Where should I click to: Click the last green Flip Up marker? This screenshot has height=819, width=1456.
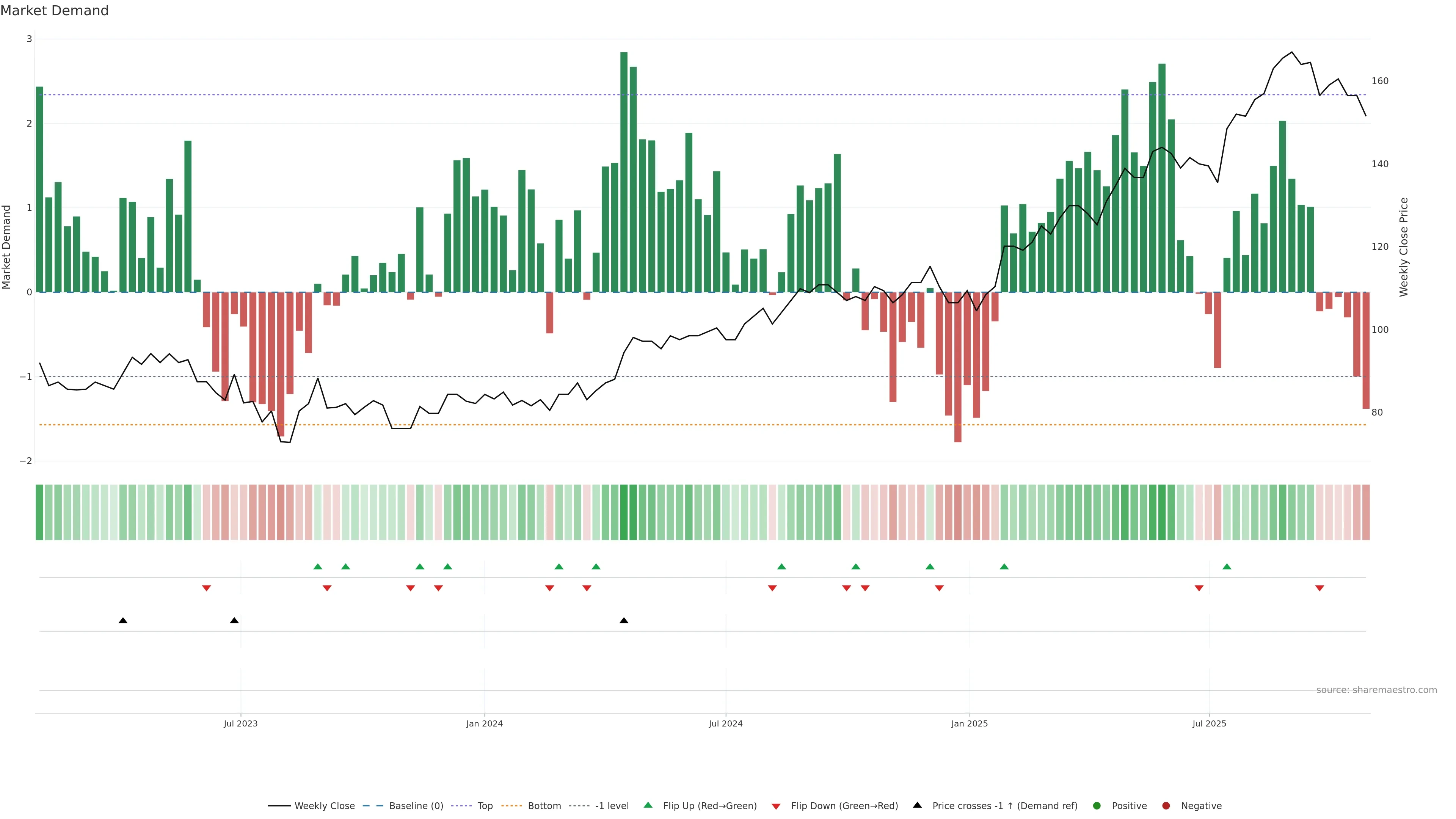pos(1227,567)
